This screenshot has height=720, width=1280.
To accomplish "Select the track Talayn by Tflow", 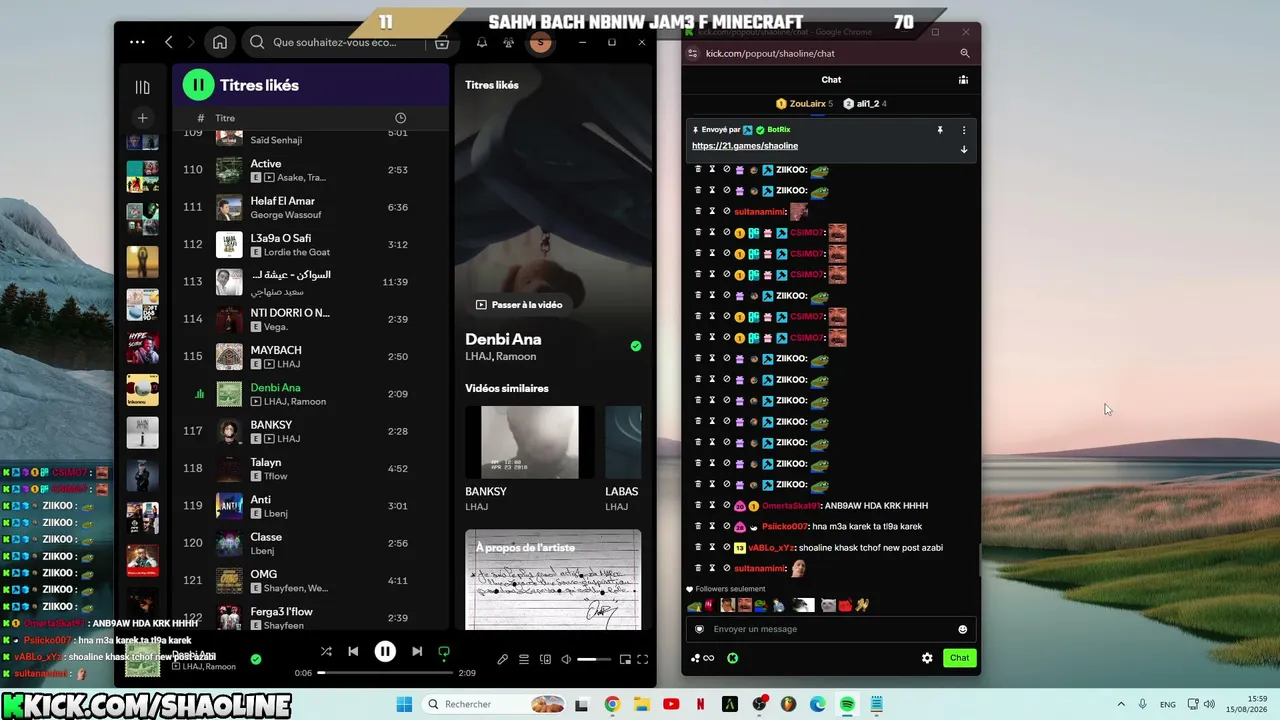I will pyautogui.click(x=312, y=468).
